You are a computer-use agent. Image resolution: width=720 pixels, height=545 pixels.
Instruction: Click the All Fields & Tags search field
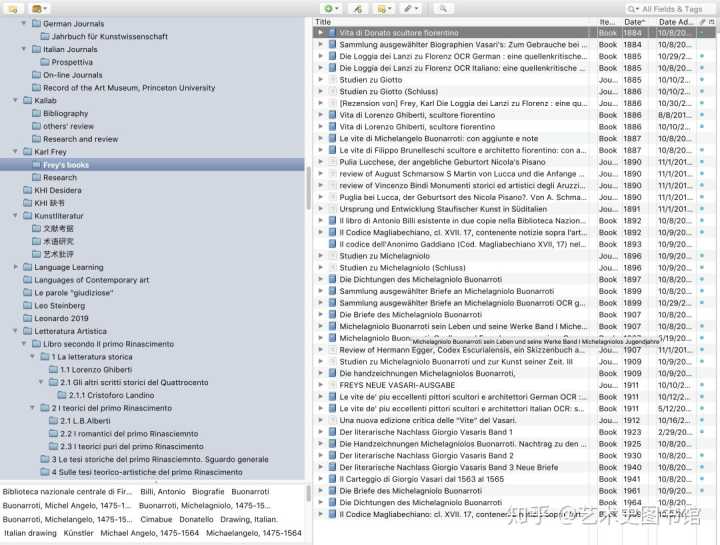pos(670,9)
